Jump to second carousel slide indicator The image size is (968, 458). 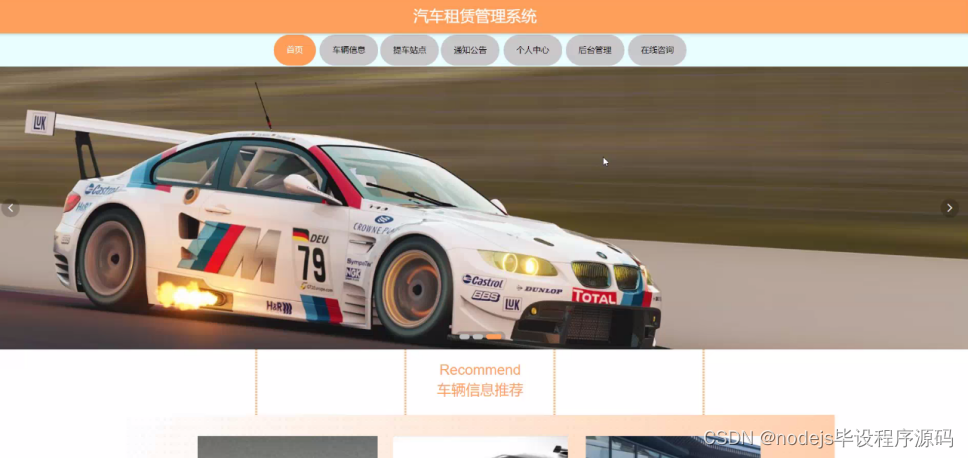click(477, 336)
